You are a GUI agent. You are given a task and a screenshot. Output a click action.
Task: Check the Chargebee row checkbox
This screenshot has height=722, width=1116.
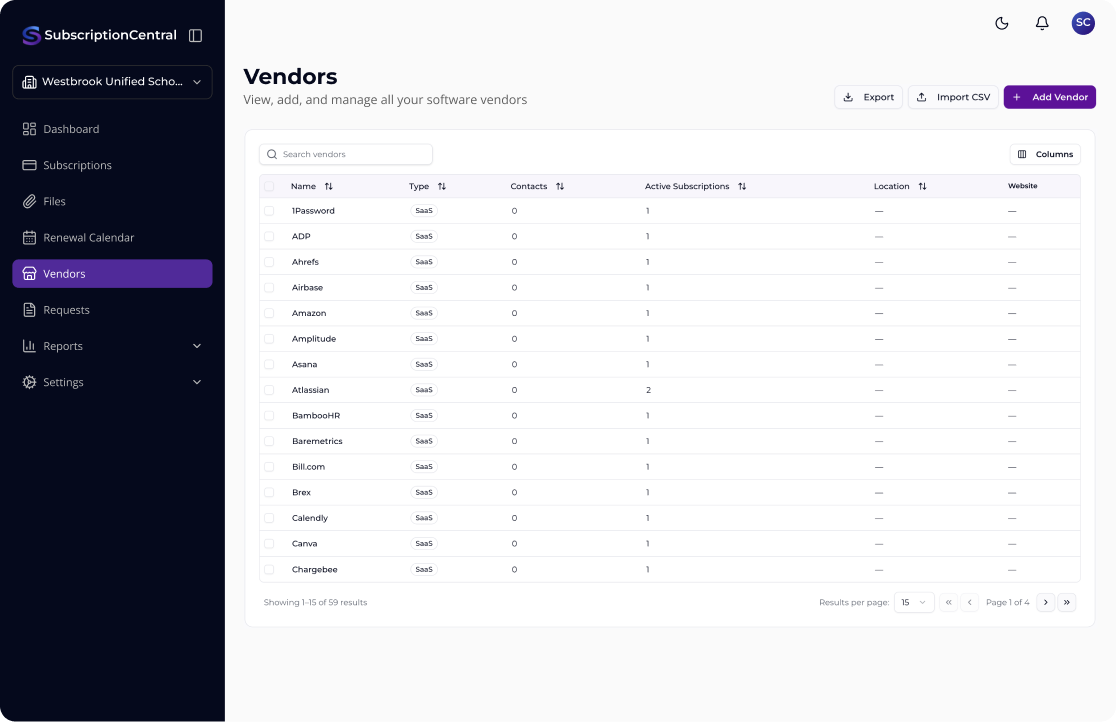[x=269, y=570]
